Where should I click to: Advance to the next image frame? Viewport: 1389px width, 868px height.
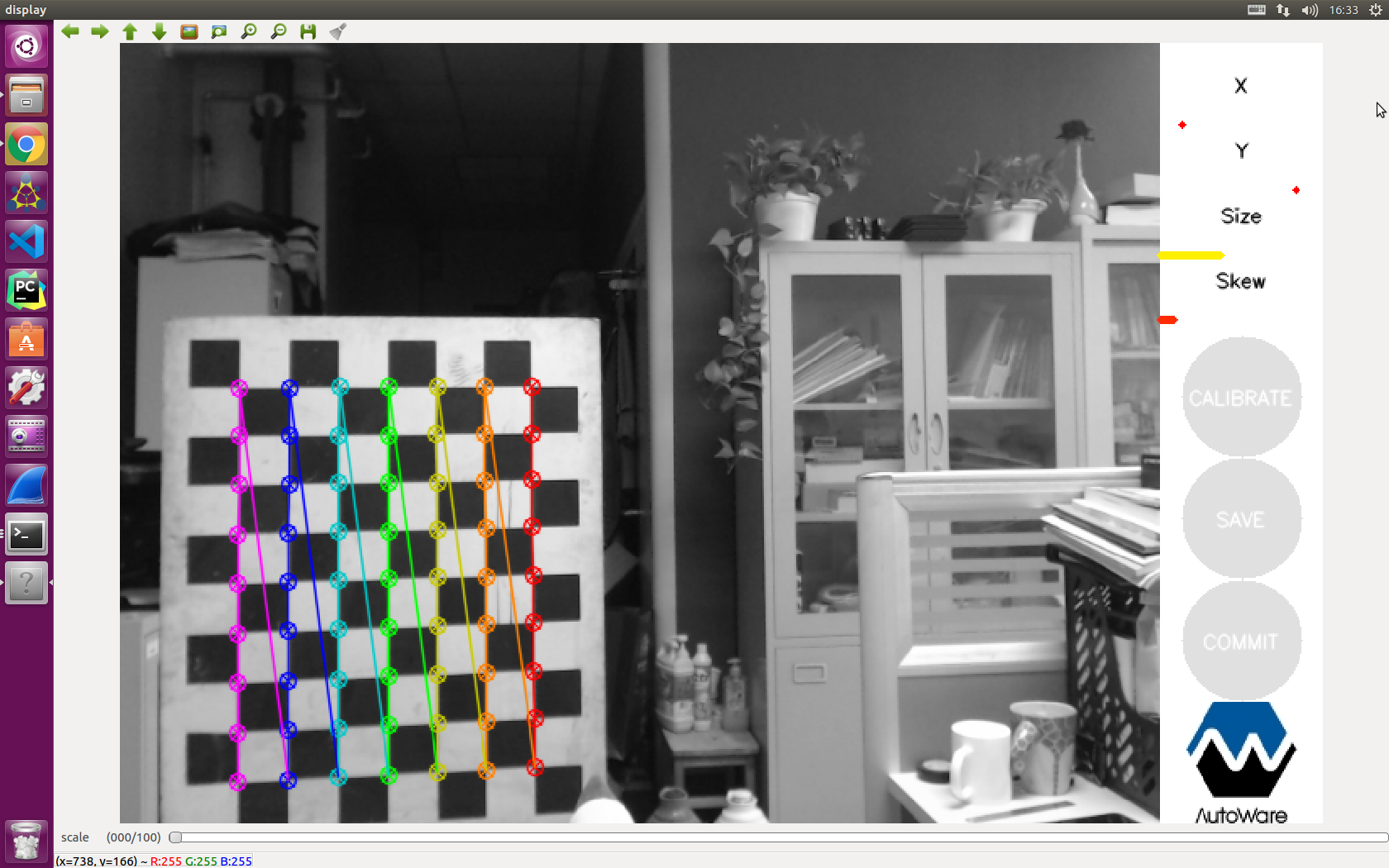(x=99, y=31)
